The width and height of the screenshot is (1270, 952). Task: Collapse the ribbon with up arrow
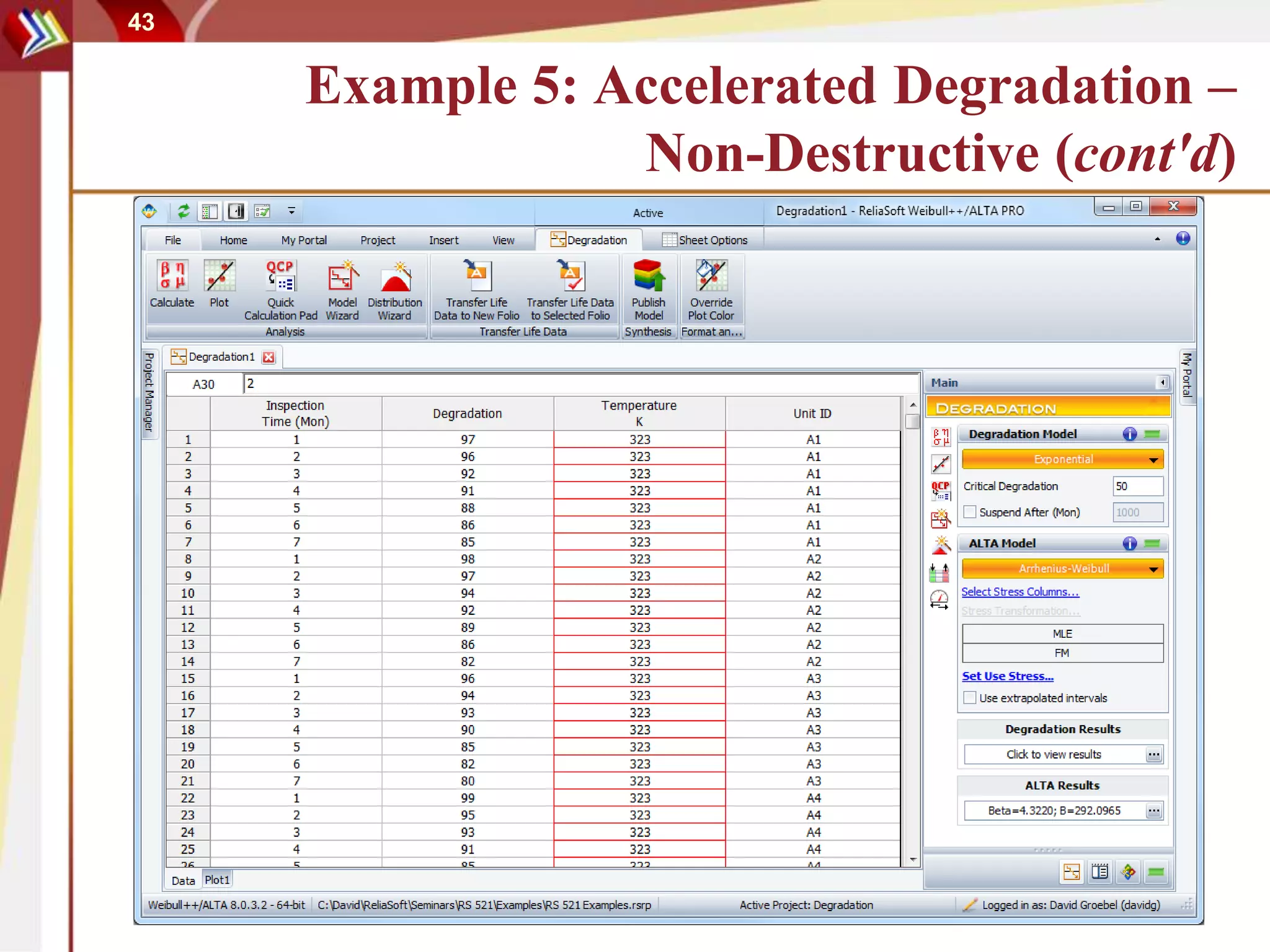[1157, 239]
